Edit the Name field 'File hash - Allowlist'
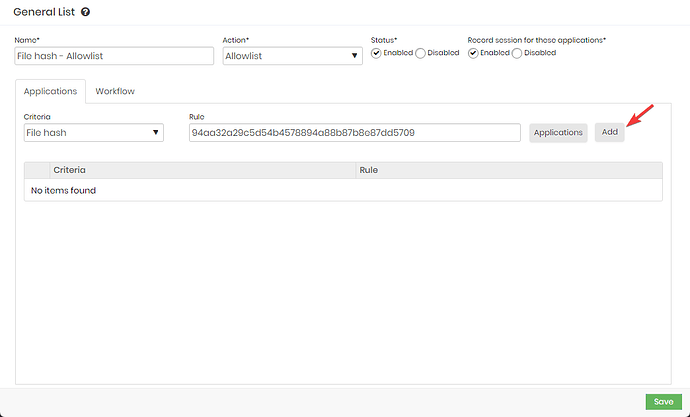690x417 pixels. [x=114, y=56]
